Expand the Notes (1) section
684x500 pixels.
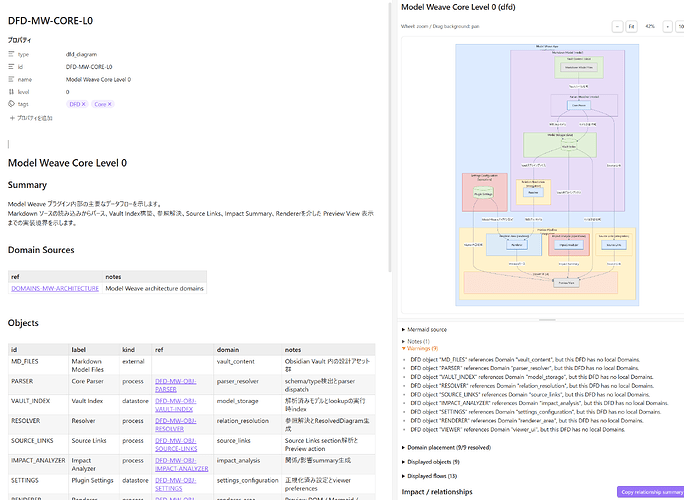coord(416,341)
